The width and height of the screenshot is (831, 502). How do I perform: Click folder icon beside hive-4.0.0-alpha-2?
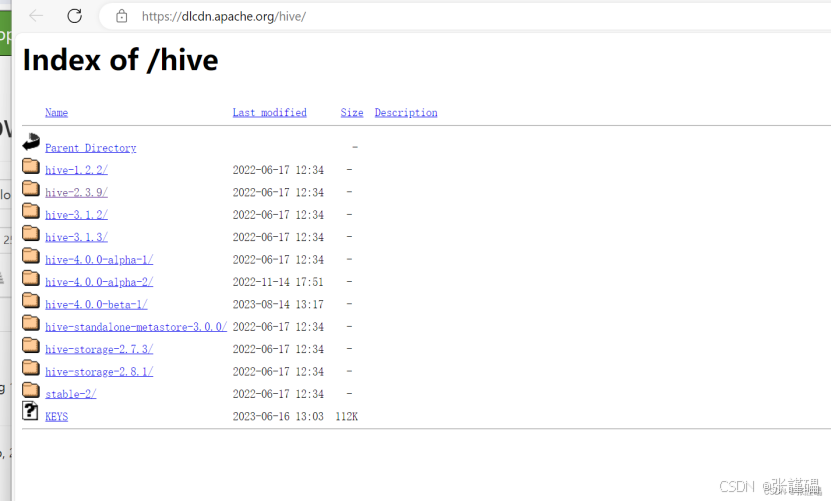click(x=31, y=278)
